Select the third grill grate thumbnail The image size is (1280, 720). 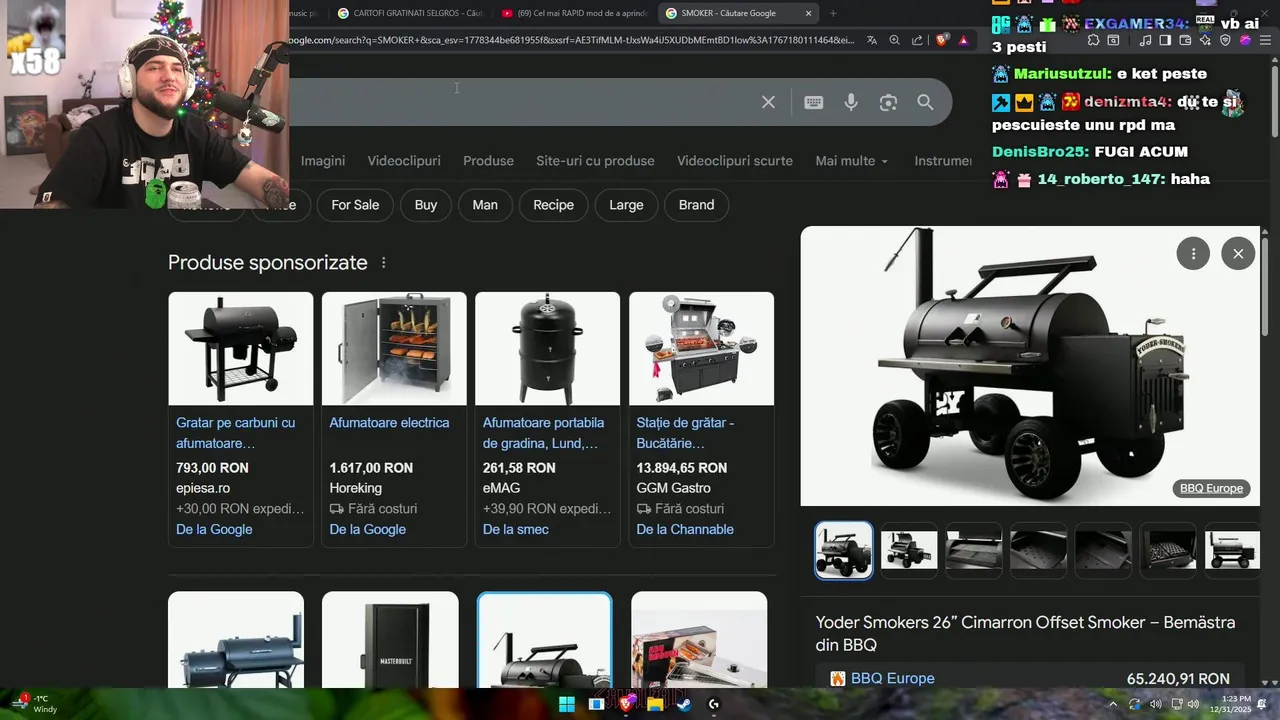974,550
